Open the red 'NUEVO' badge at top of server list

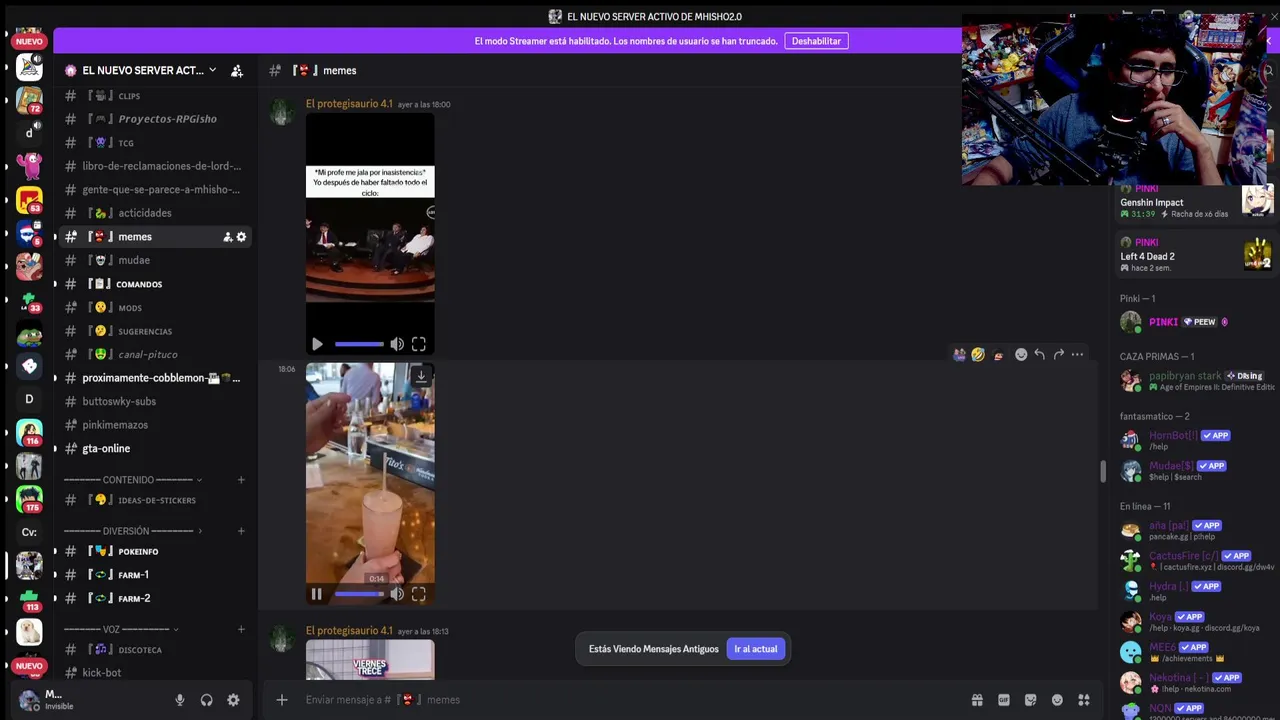pyautogui.click(x=29, y=41)
